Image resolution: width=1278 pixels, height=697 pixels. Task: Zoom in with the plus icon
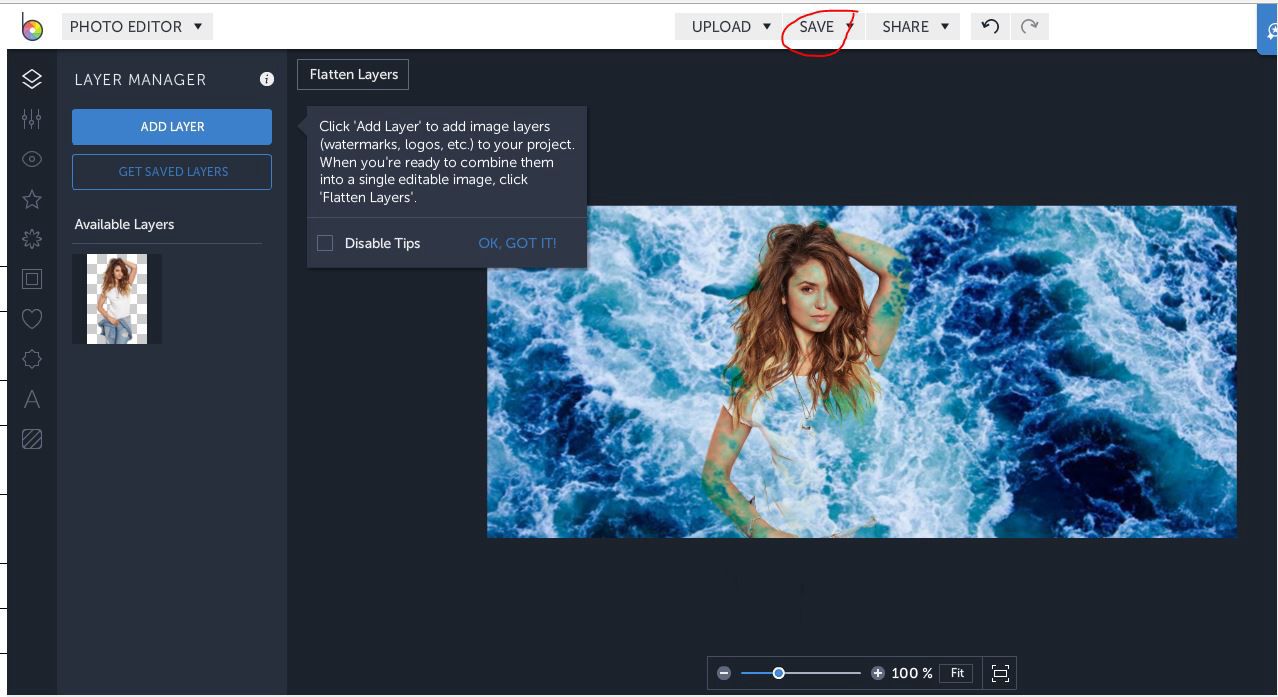pyautogui.click(x=877, y=673)
